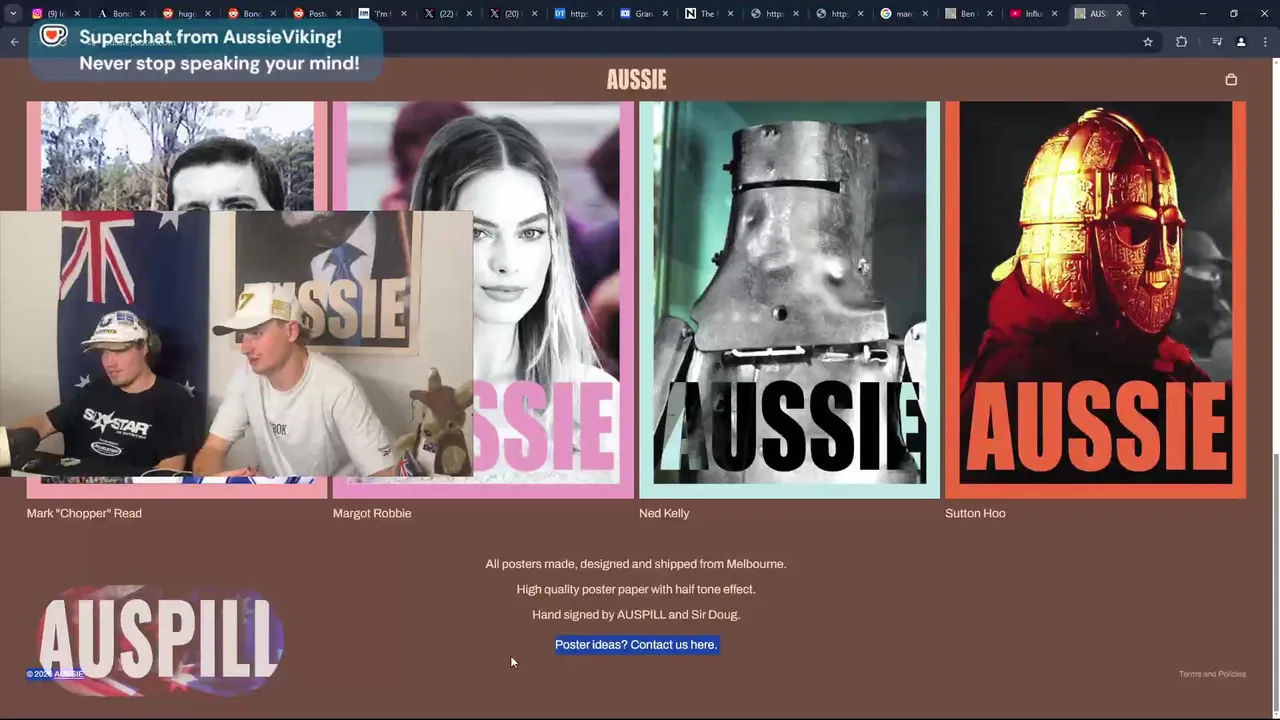
Task: Switch to the 'Post' Reddit tab
Action: tap(316, 14)
